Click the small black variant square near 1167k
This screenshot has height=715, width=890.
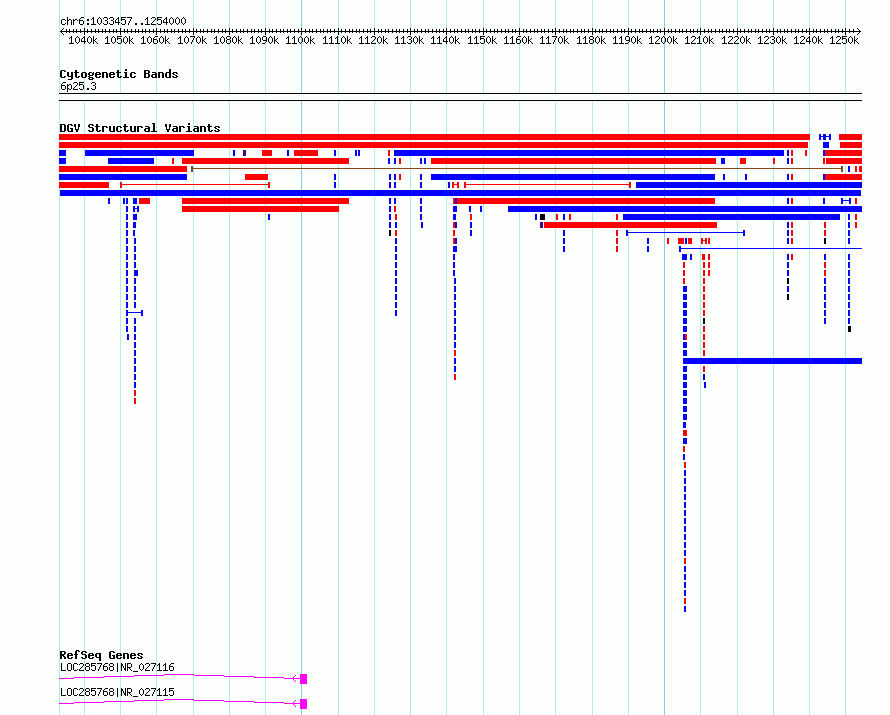[543, 217]
